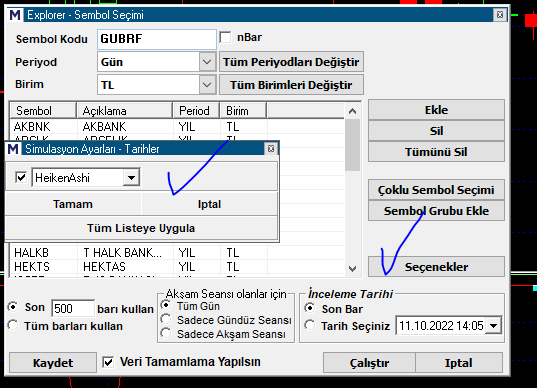Screen dimensions: 537x388
Task: Choose Sadece Akşam Seansı option
Action: click(166, 333)
